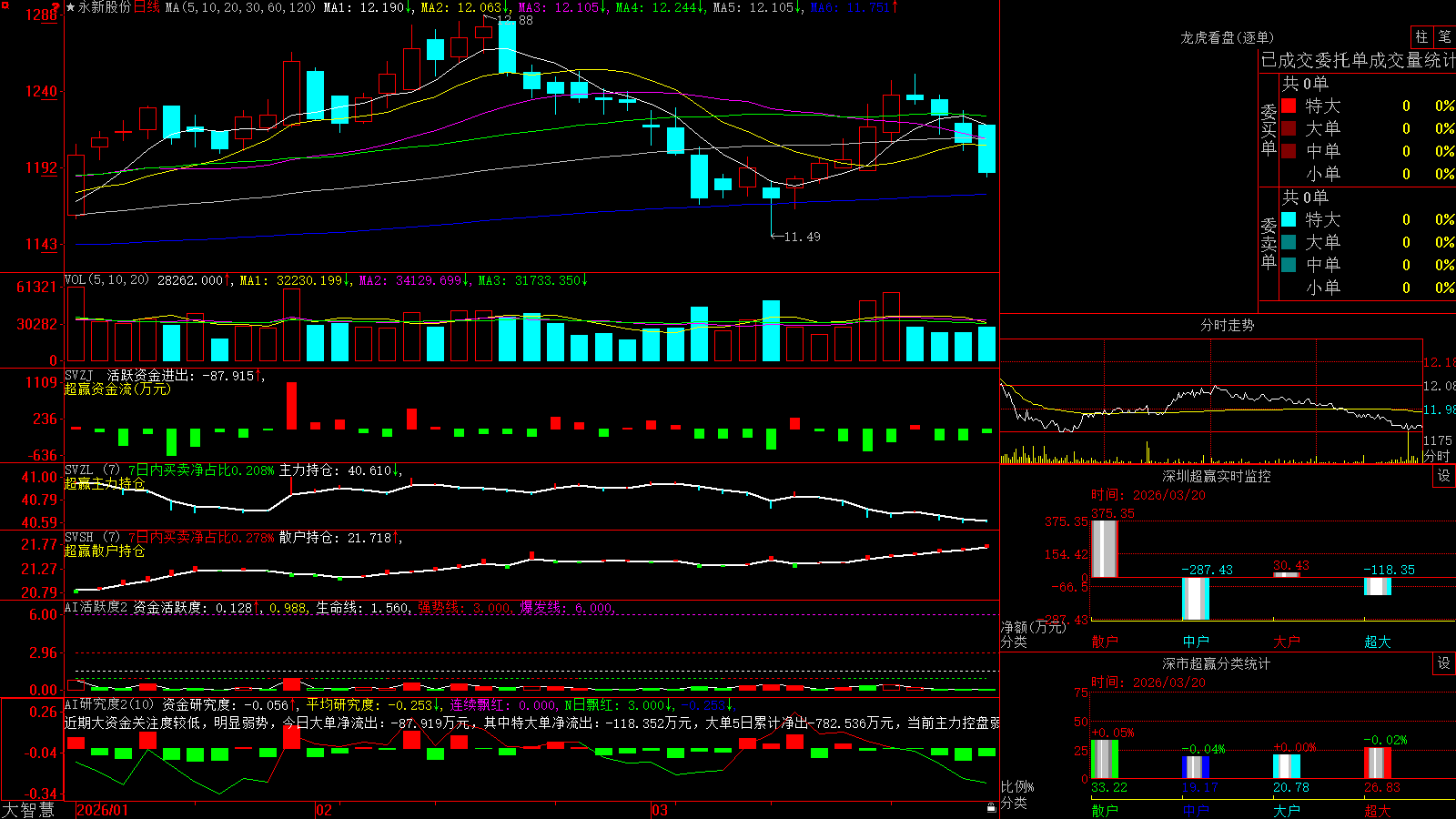Click the 大户 bar labeled 20.78

(x=1287, y=766)
